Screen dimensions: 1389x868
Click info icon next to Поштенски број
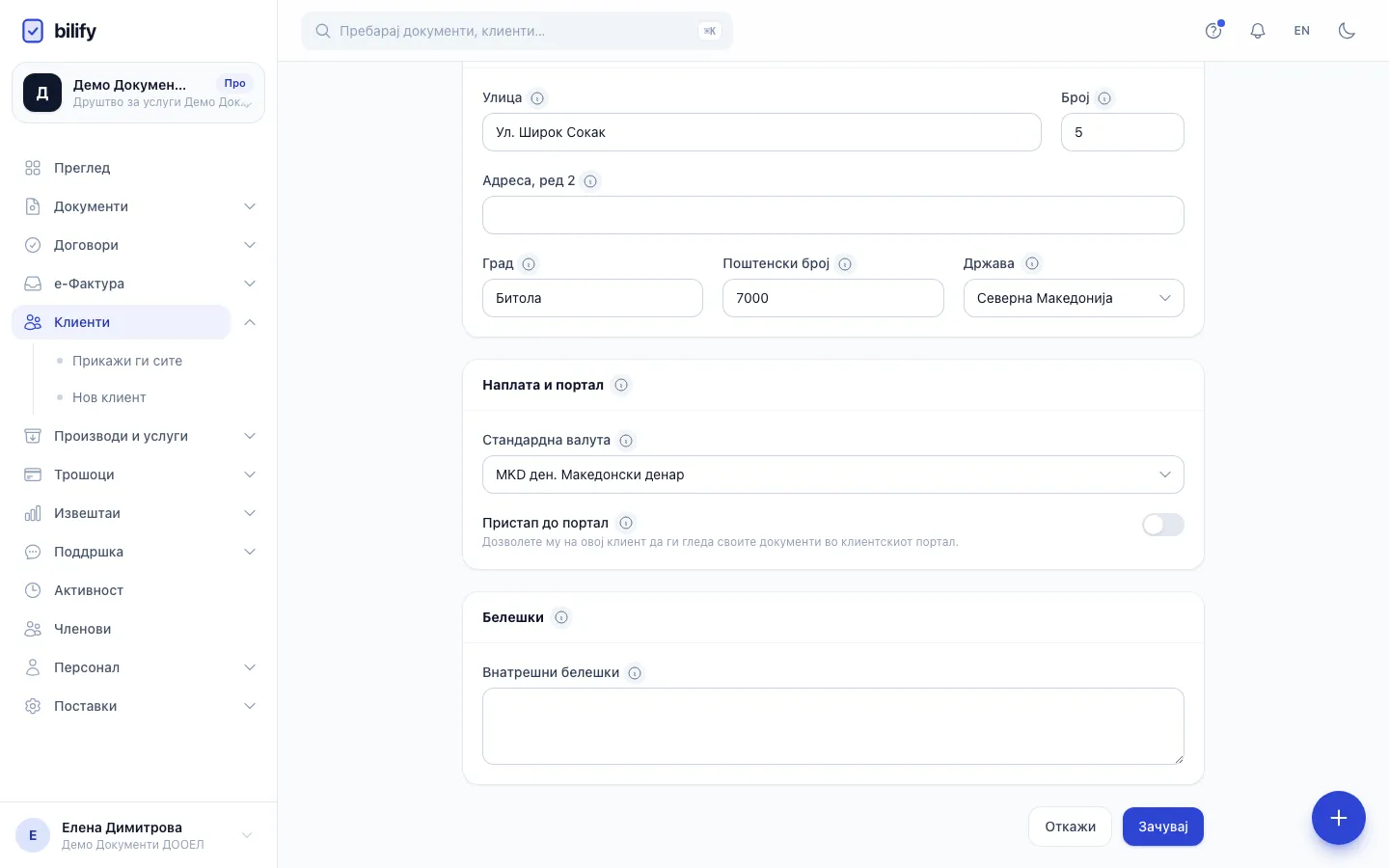click(x=845, y=264)
